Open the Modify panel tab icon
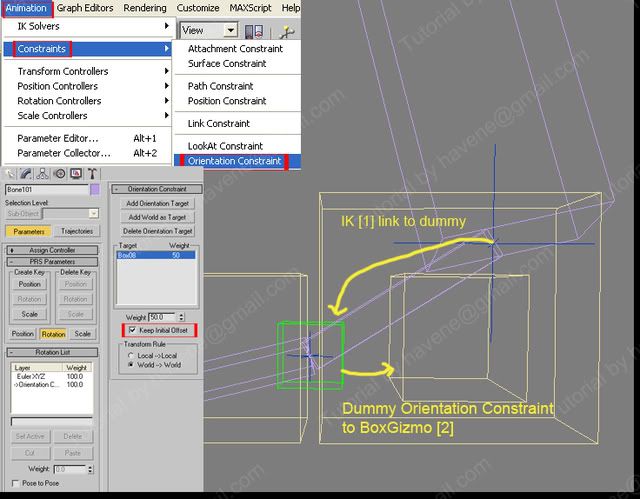Screen dimensions: 640x499 pyautogui.click(x=27, y=173)
